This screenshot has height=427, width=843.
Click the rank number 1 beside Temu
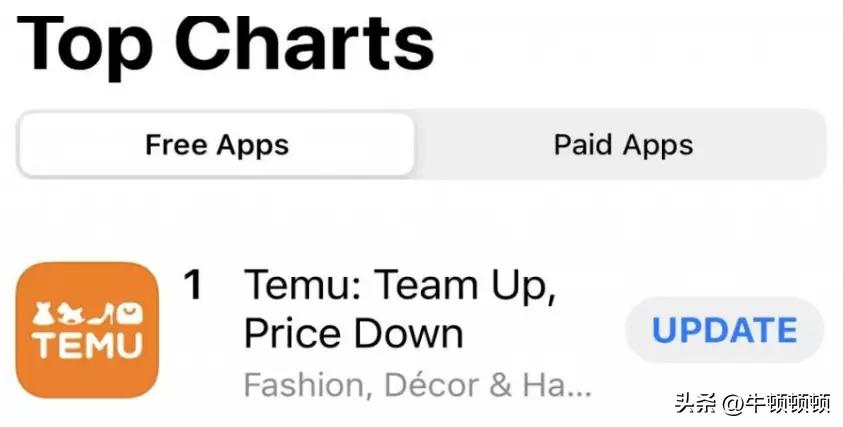[x=194, y=287]
